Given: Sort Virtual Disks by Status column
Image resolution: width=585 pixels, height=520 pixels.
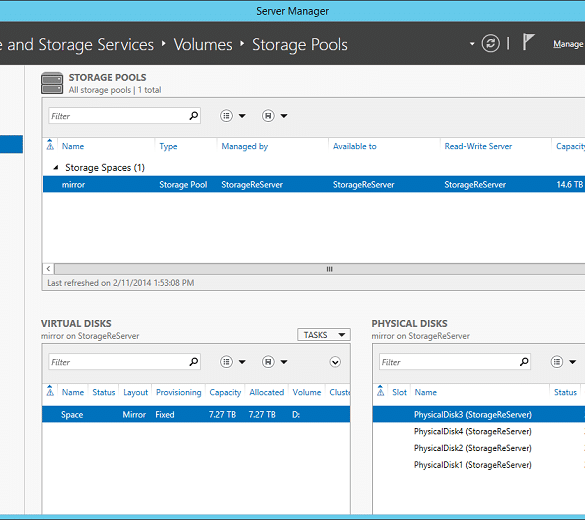Looking at the screenshot, I should coord(104,392).
